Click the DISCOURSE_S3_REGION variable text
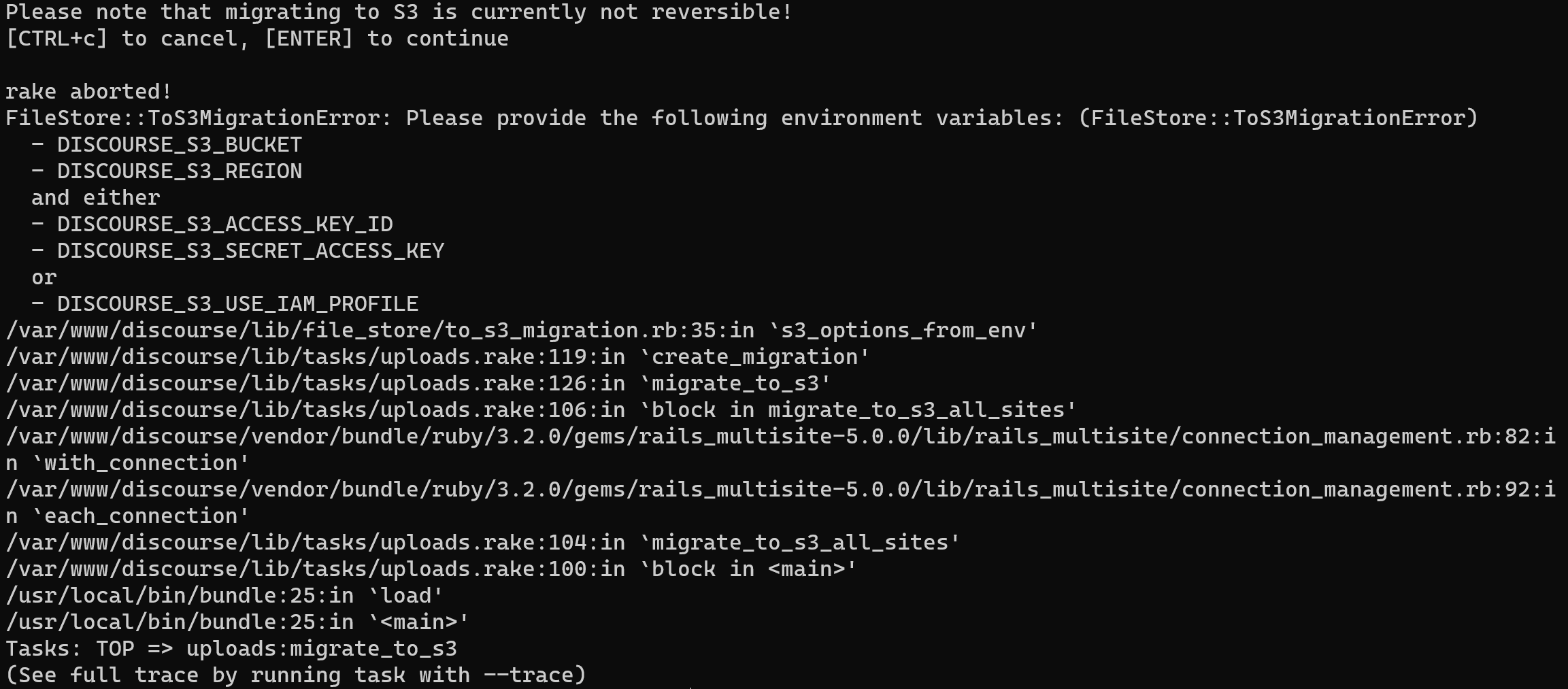This screenshot has width=1568, height=689. point(180,171)
